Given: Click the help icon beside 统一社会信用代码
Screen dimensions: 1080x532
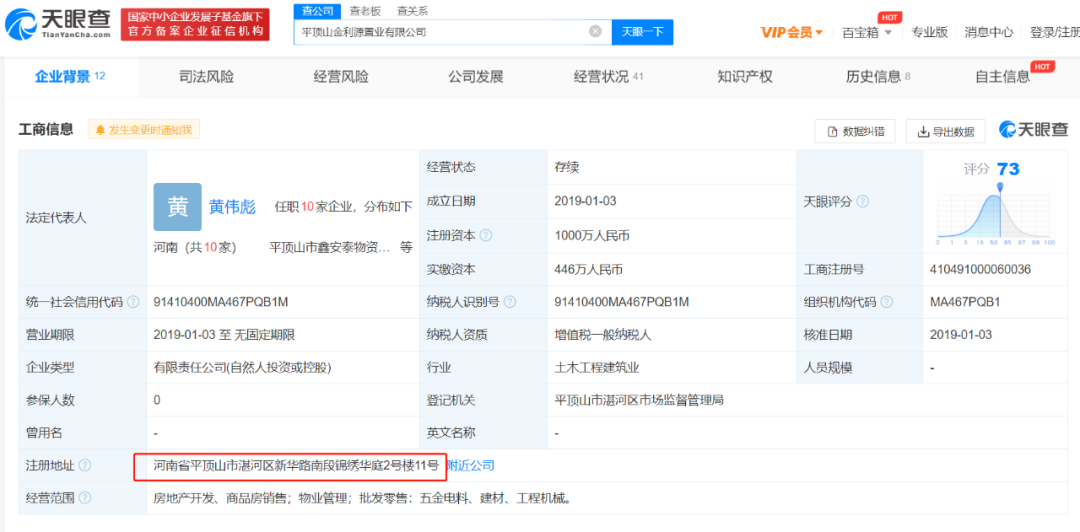Looking at the screenshot, I should (x=134, y=302).
